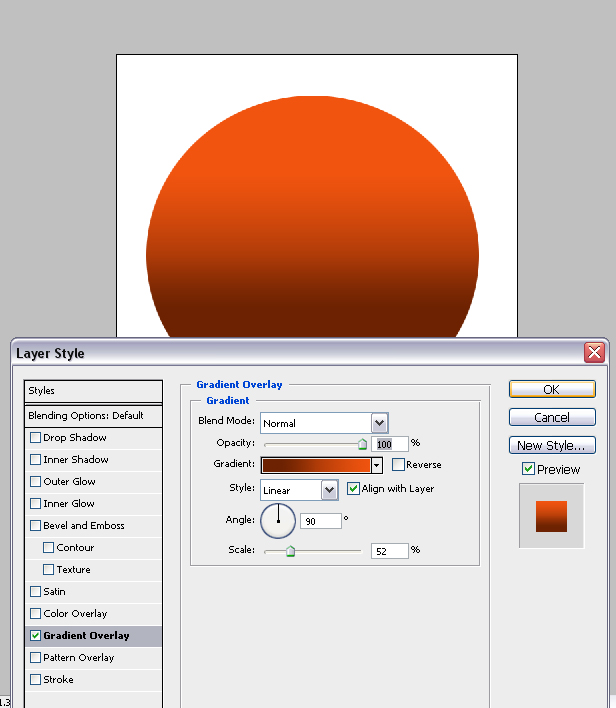Select the Drop Shadow label
This screenshot has width=616, height=708.
(75, 438)
